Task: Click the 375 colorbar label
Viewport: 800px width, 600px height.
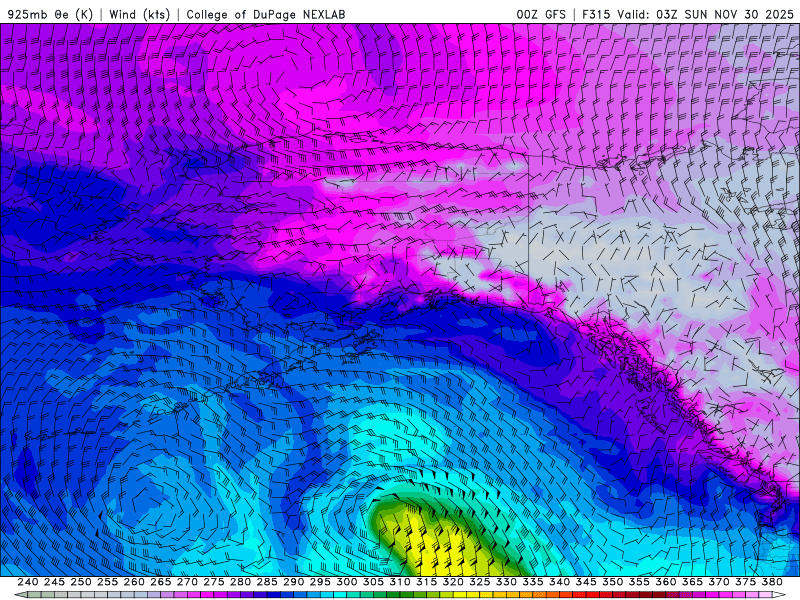Action: [745, 582]
